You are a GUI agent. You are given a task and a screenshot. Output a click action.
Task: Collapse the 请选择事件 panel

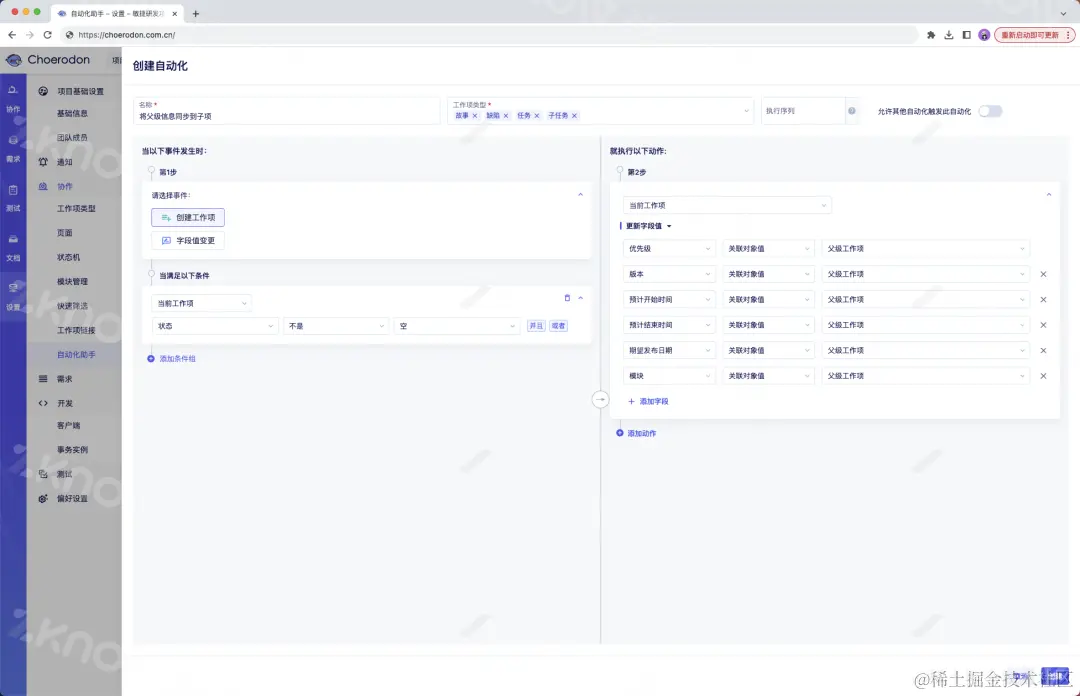(581, 195)
